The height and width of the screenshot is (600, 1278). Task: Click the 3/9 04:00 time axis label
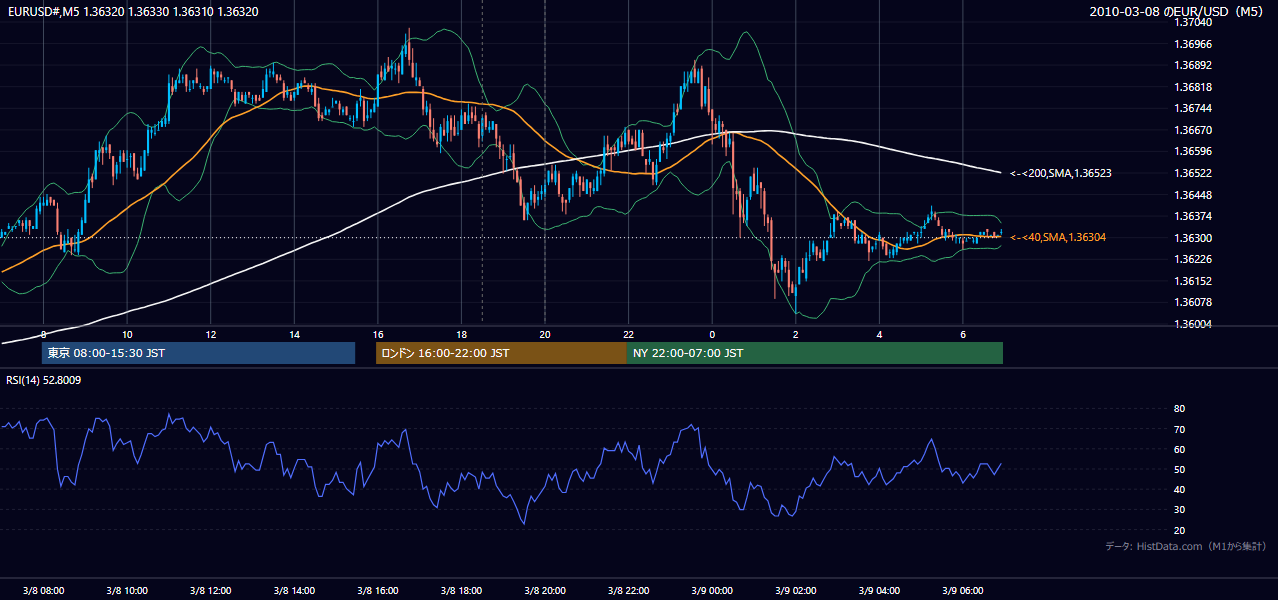[879, 590]
